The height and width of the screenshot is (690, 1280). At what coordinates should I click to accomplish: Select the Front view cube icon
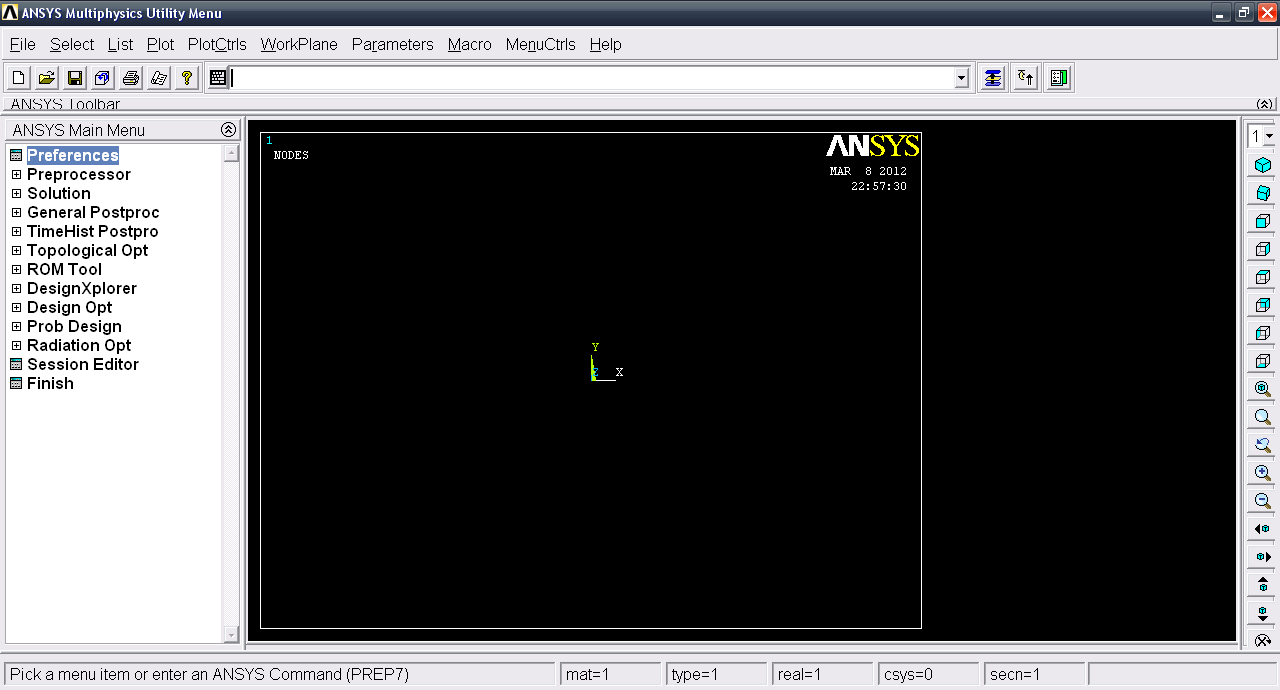click(x=1263, y=221)
